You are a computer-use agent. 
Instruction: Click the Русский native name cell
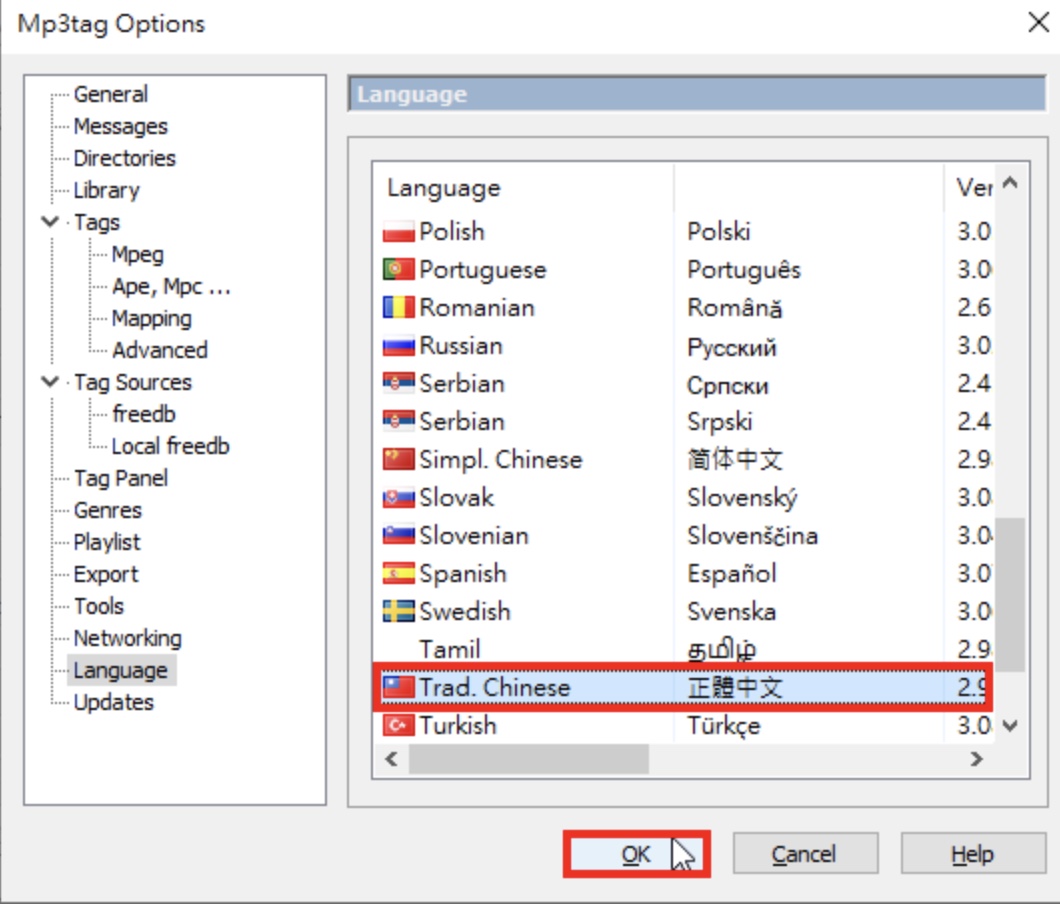[731, 346]
